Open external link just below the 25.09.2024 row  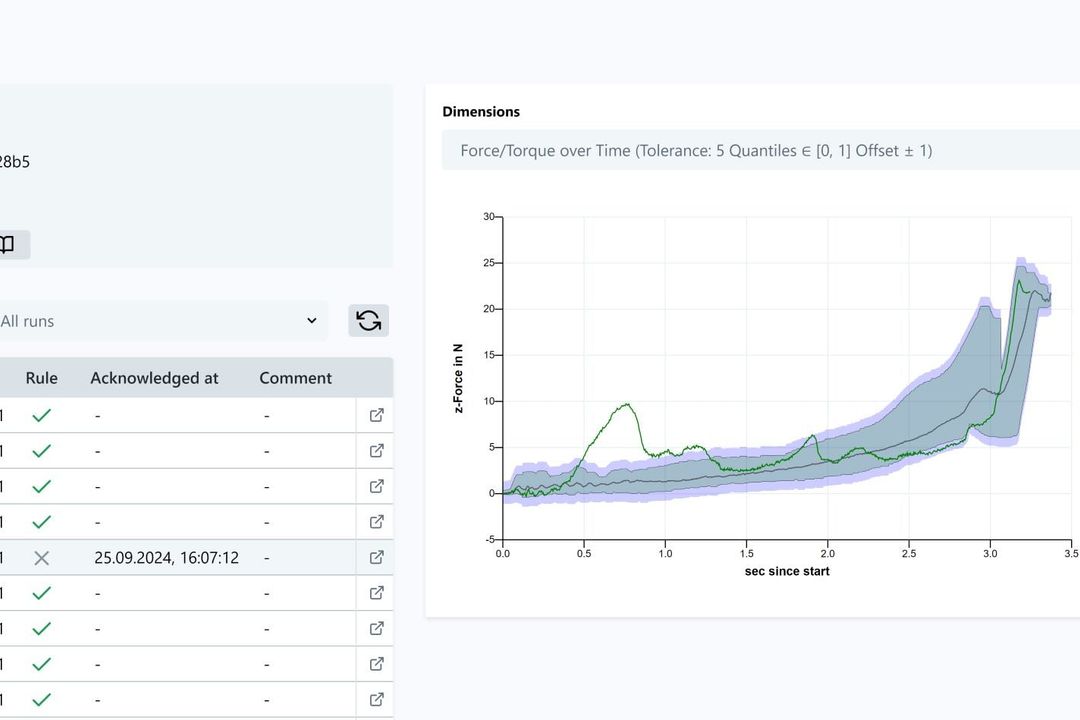point(377,593)
